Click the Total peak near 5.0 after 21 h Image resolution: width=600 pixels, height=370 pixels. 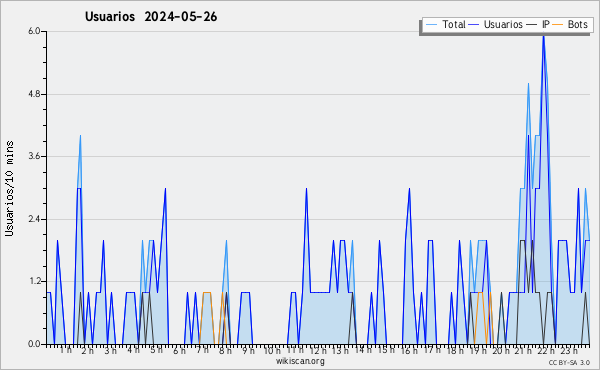528,85
